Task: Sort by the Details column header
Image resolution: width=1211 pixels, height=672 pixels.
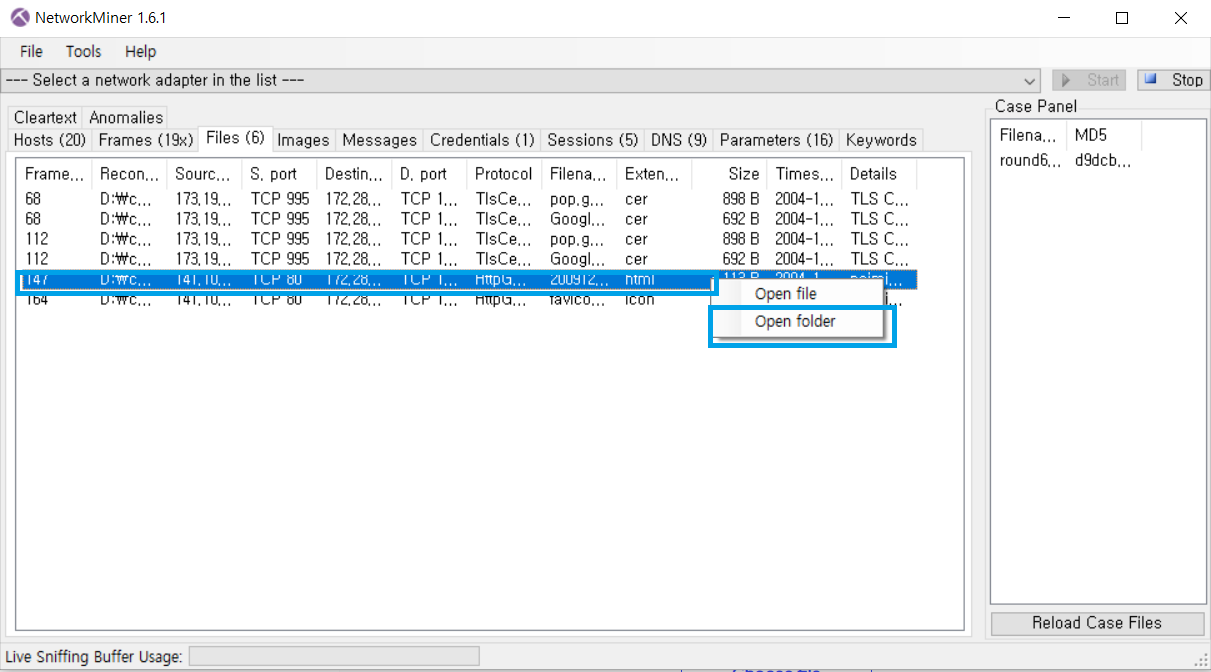Action: pyautogui.click(x=879, y=174)
